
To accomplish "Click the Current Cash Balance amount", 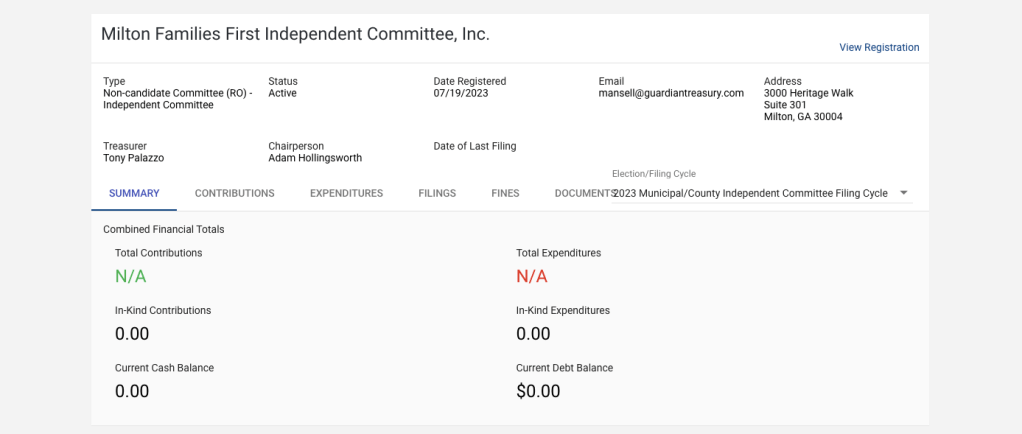I will pos(132,391).
